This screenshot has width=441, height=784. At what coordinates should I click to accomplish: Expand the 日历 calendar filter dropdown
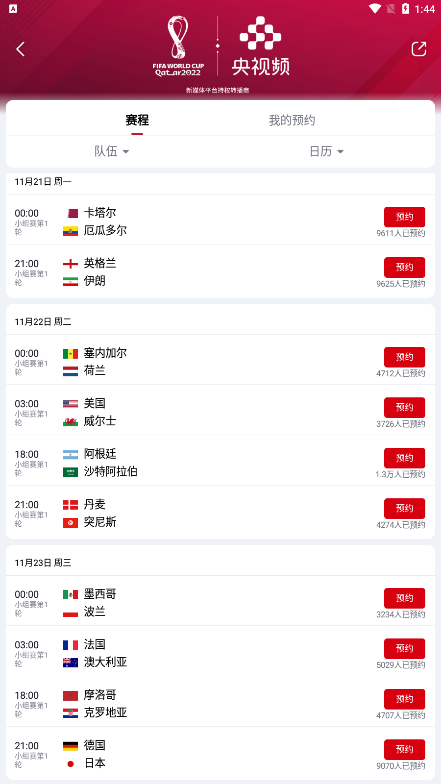click(x=326, y=151)
